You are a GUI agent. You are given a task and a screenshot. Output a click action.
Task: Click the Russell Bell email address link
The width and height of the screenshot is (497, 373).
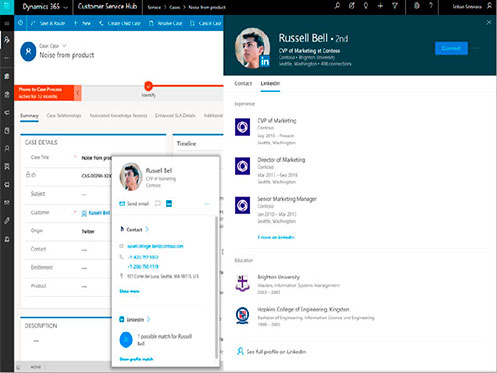pyautogui.click(x=155, y=246)
